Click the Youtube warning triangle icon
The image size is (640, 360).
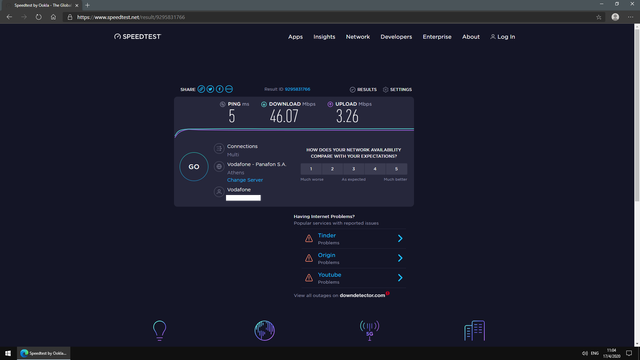coord(309,278)
